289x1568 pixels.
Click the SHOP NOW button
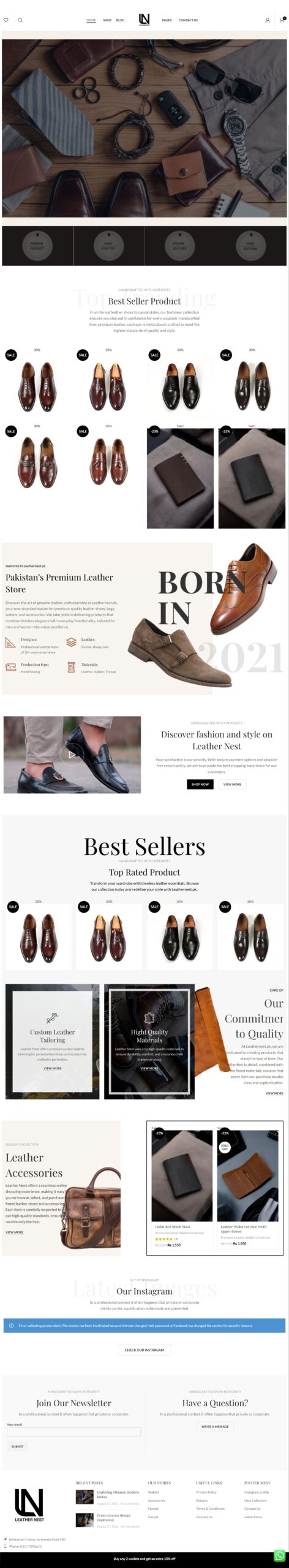coord(200,784)
